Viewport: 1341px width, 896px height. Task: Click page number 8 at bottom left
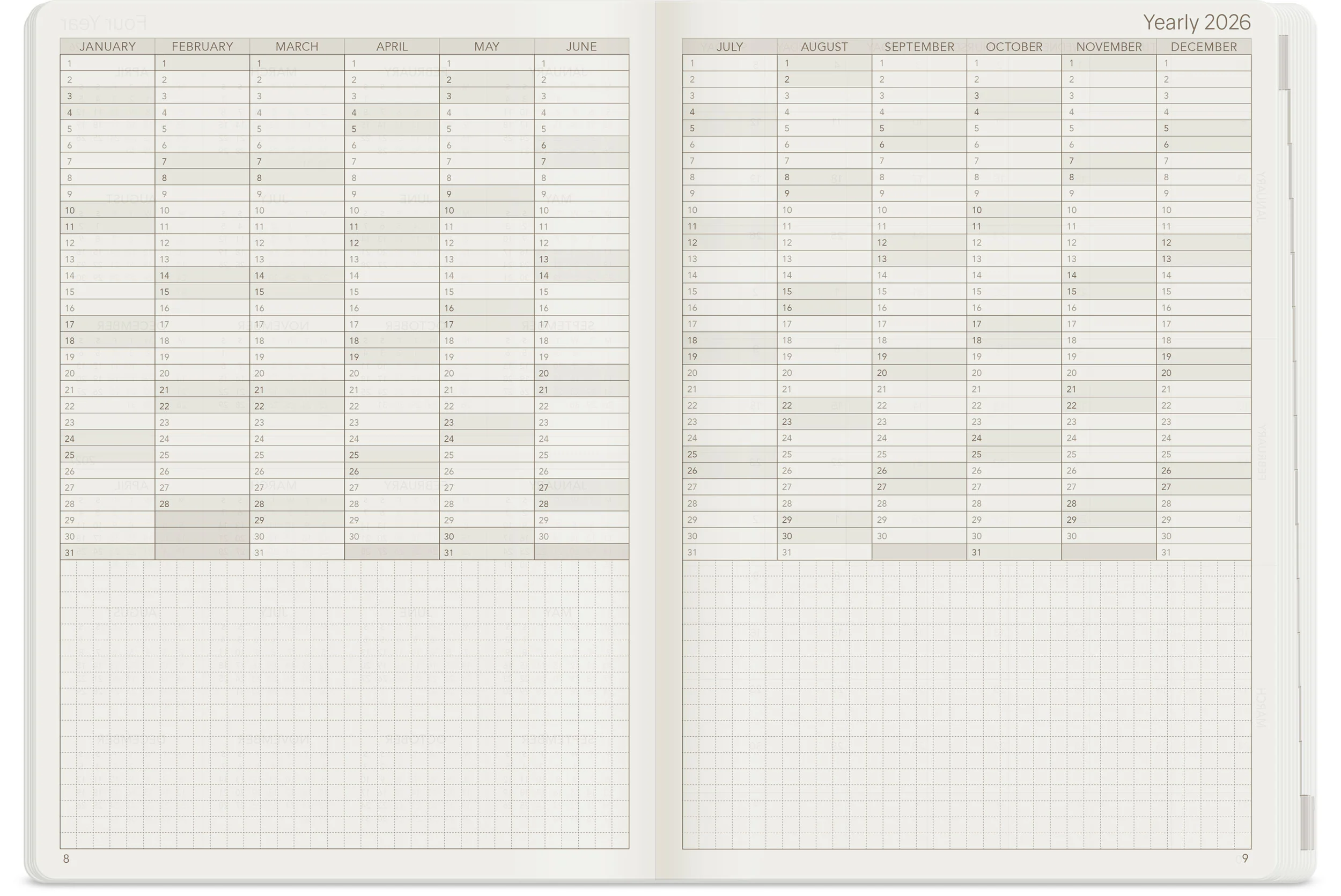(x=67, y=859)
